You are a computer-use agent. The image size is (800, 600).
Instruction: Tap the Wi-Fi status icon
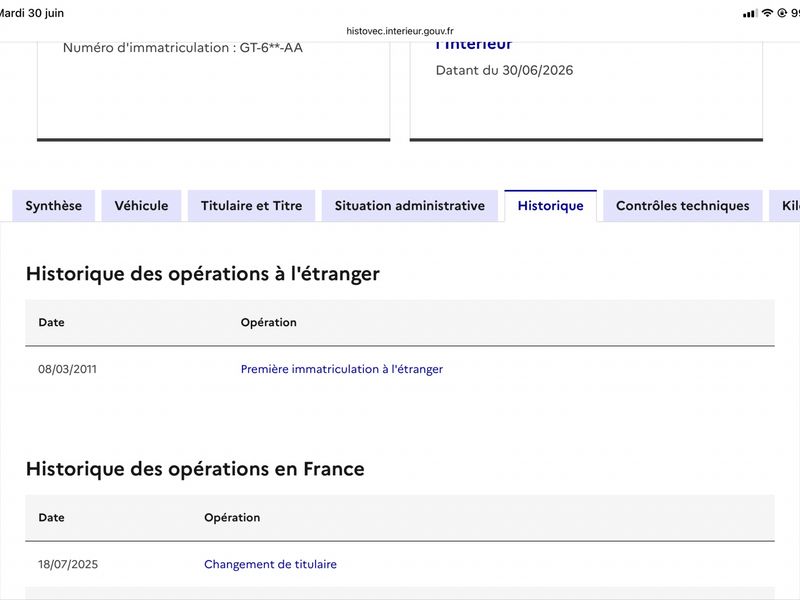pyautogui.click(x=767, y=13)
